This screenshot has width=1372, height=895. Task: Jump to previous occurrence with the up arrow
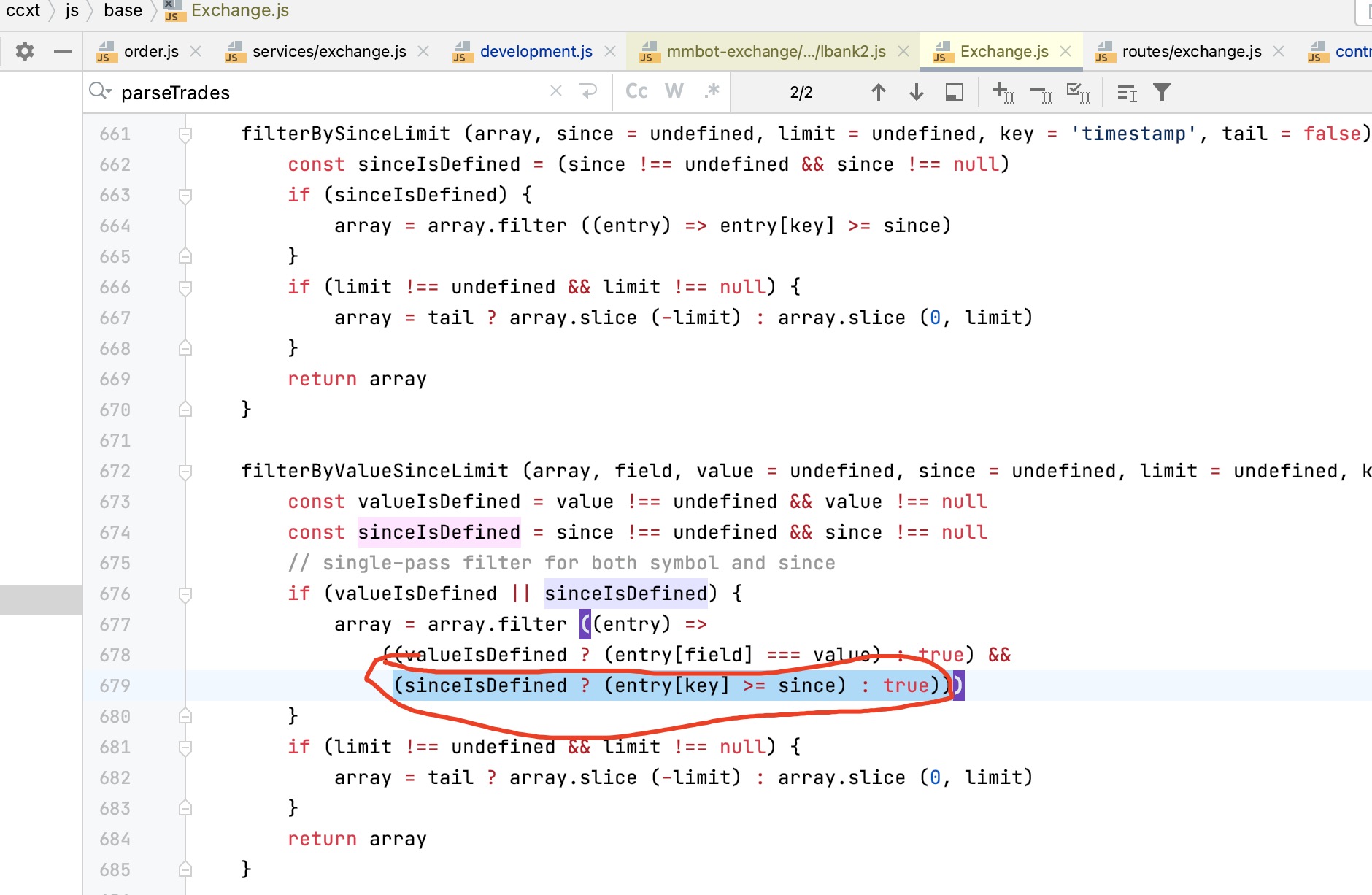tap(879, 92)
